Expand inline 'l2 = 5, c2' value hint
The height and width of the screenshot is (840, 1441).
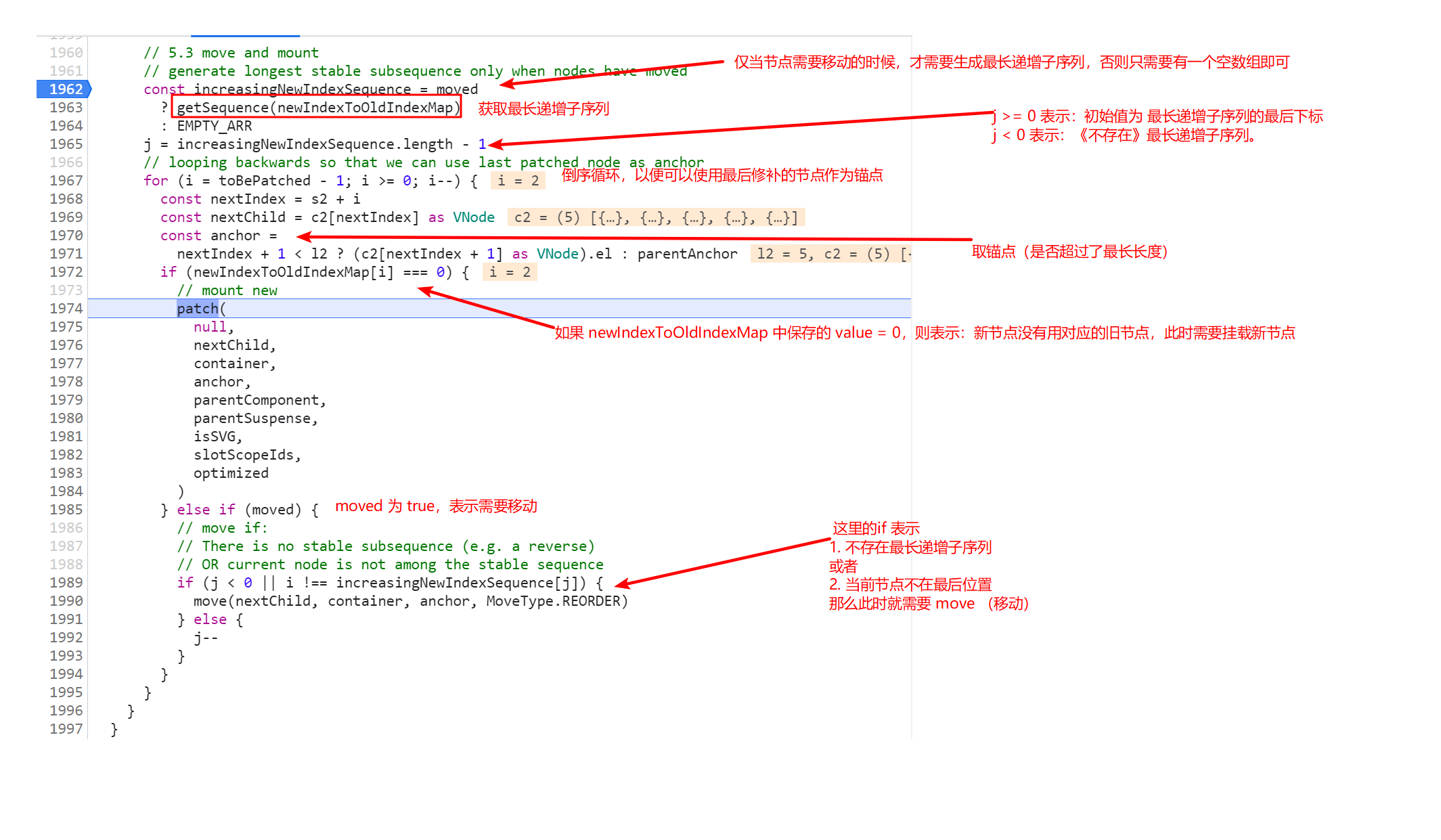pos(830,254)
